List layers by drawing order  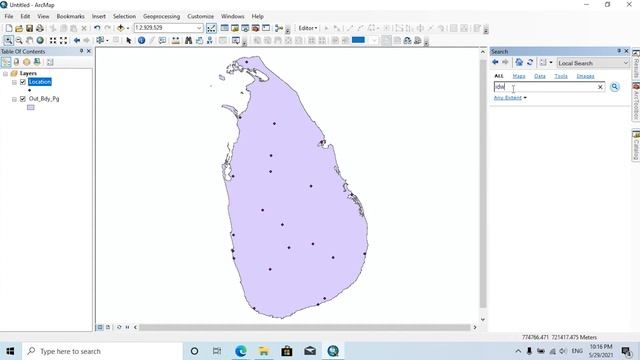[6, 62]
